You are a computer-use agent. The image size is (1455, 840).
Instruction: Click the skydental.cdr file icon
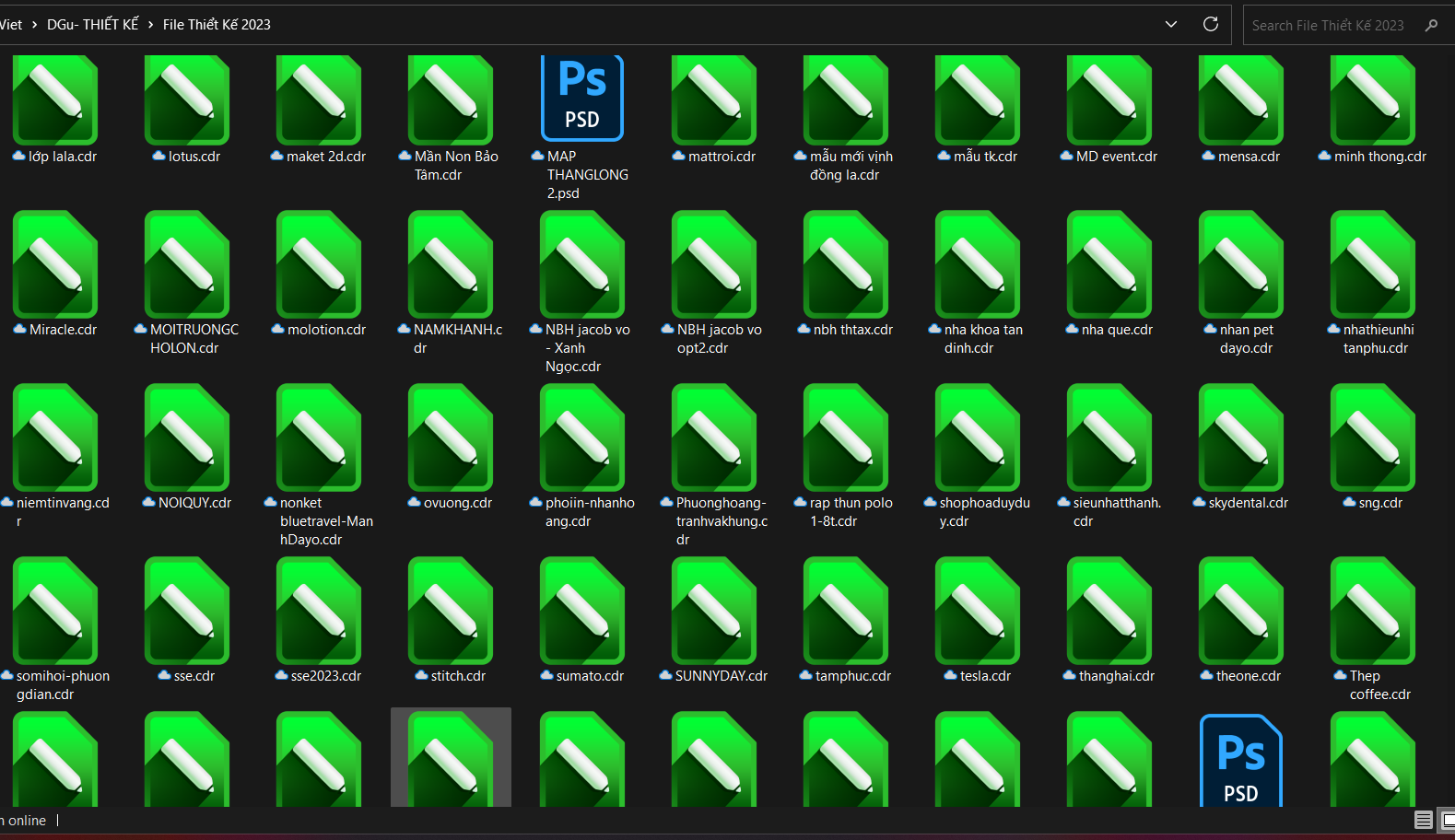(1241, 438)
